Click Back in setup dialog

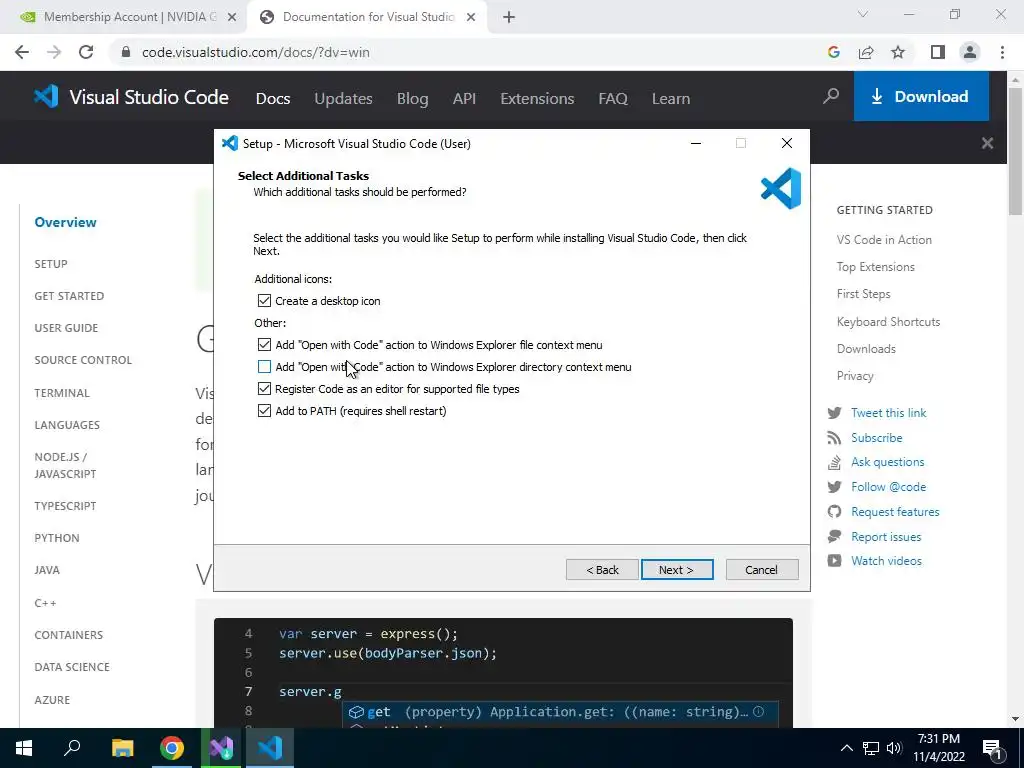point(602,569)
